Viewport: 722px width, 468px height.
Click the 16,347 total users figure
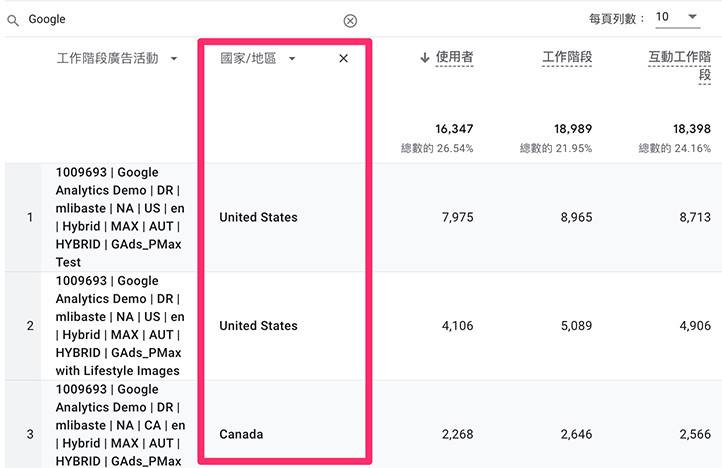point(454,129)
